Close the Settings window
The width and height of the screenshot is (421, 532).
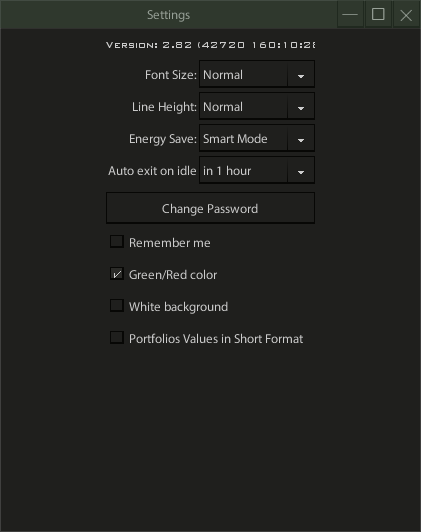pos(406,15)
